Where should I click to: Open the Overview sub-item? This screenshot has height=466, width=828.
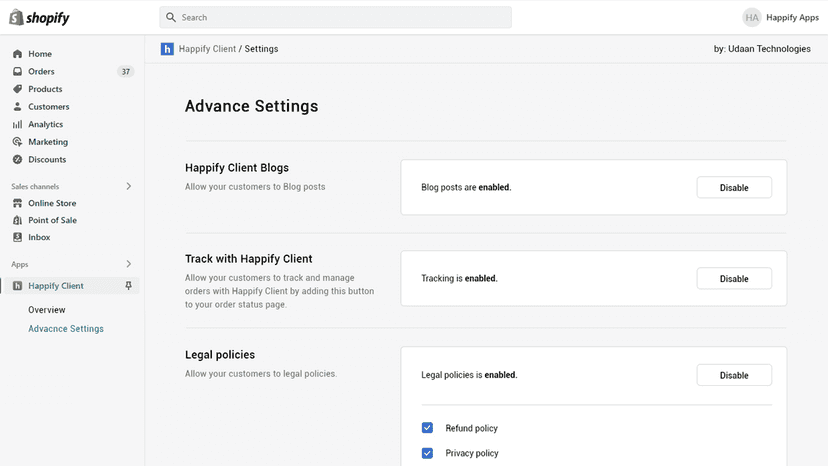(47, 310)
